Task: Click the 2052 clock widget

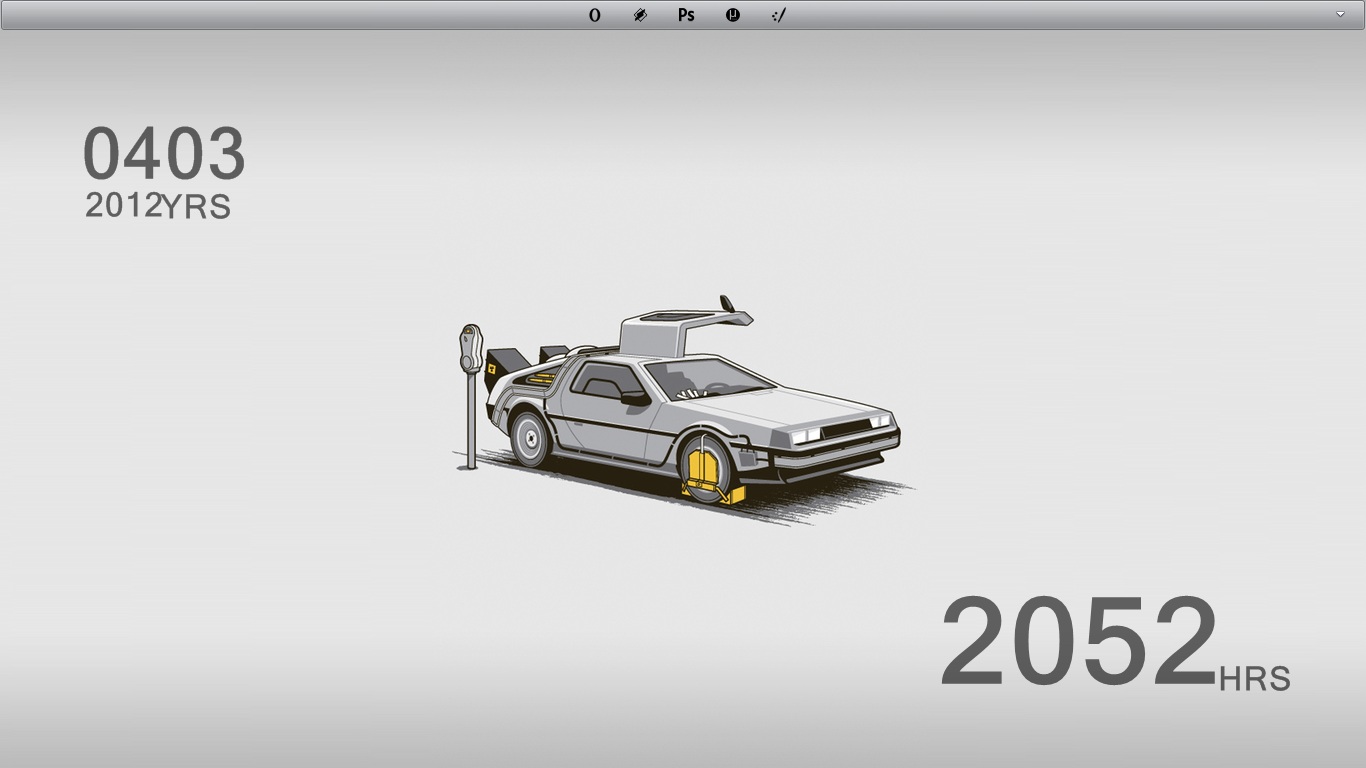Action: point(1078,640)
